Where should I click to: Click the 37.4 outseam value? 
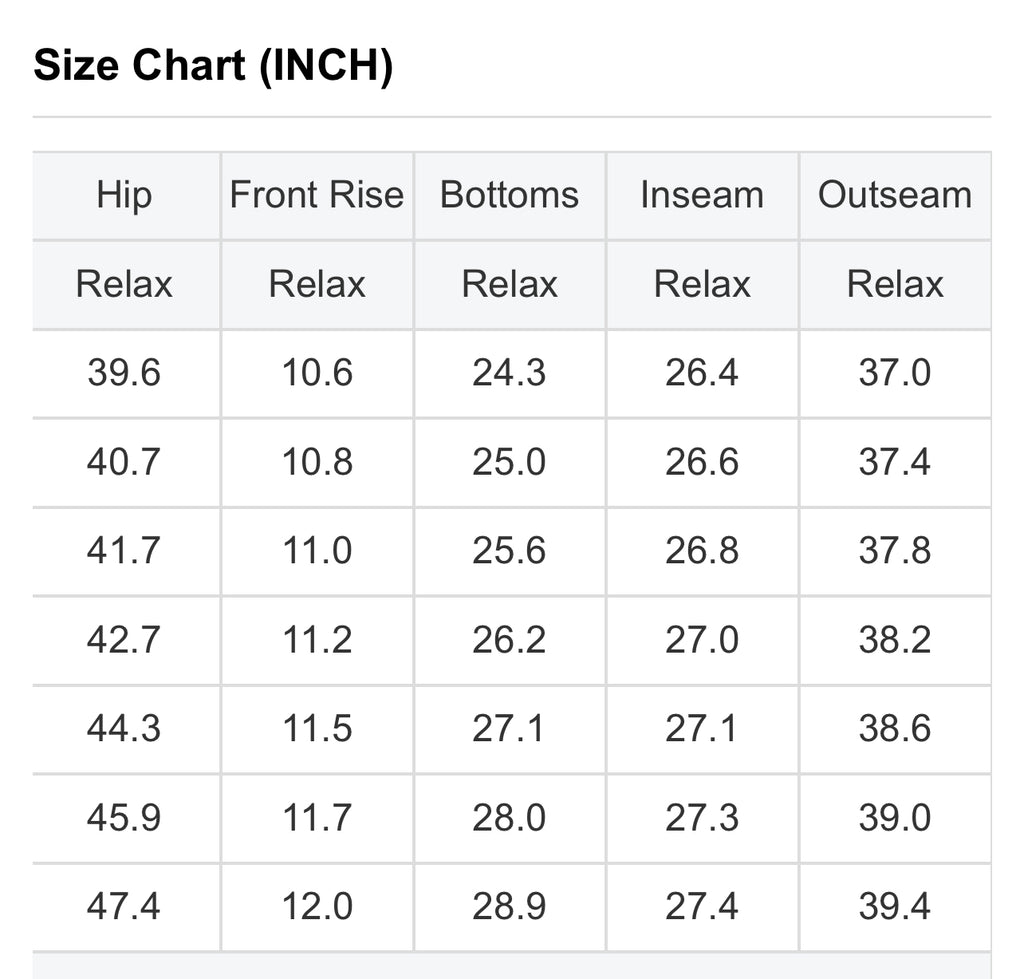(x=895, y=462)
